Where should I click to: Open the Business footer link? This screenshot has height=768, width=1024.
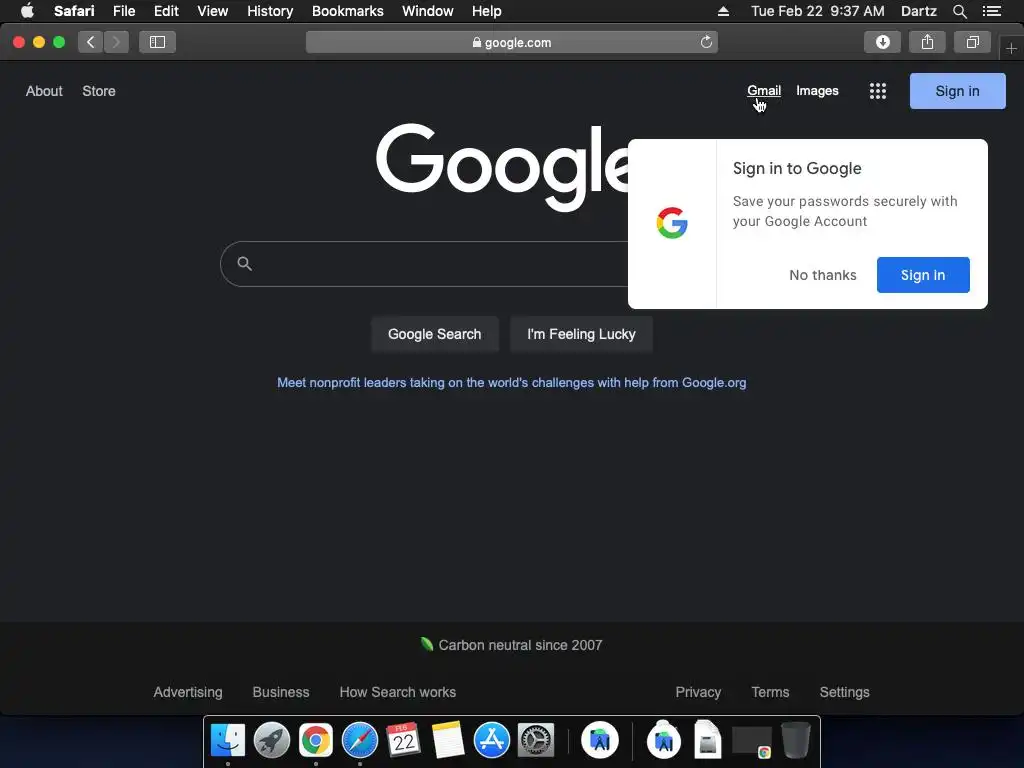[281, 692]
